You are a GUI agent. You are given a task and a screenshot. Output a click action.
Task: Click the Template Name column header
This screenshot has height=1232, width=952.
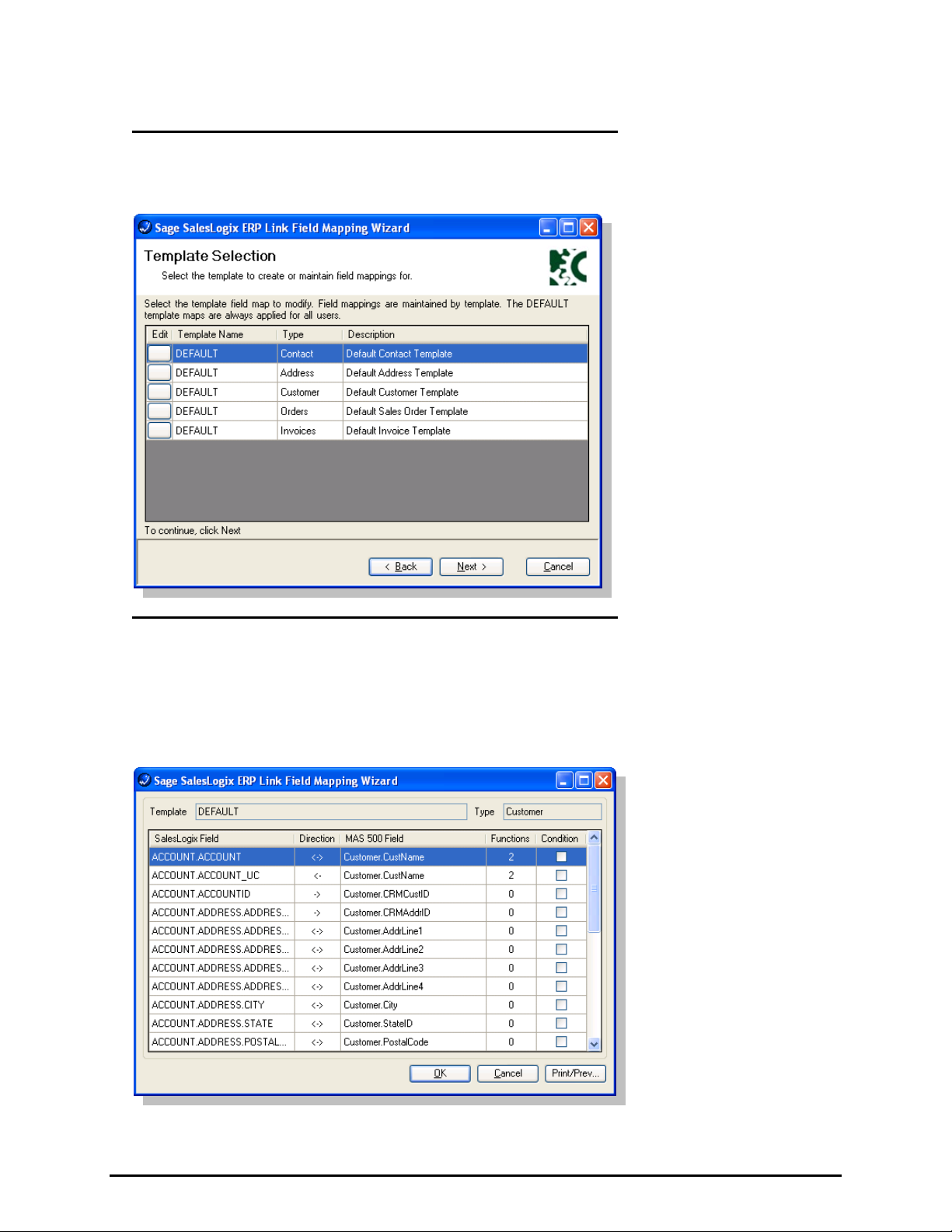[224, 335]
